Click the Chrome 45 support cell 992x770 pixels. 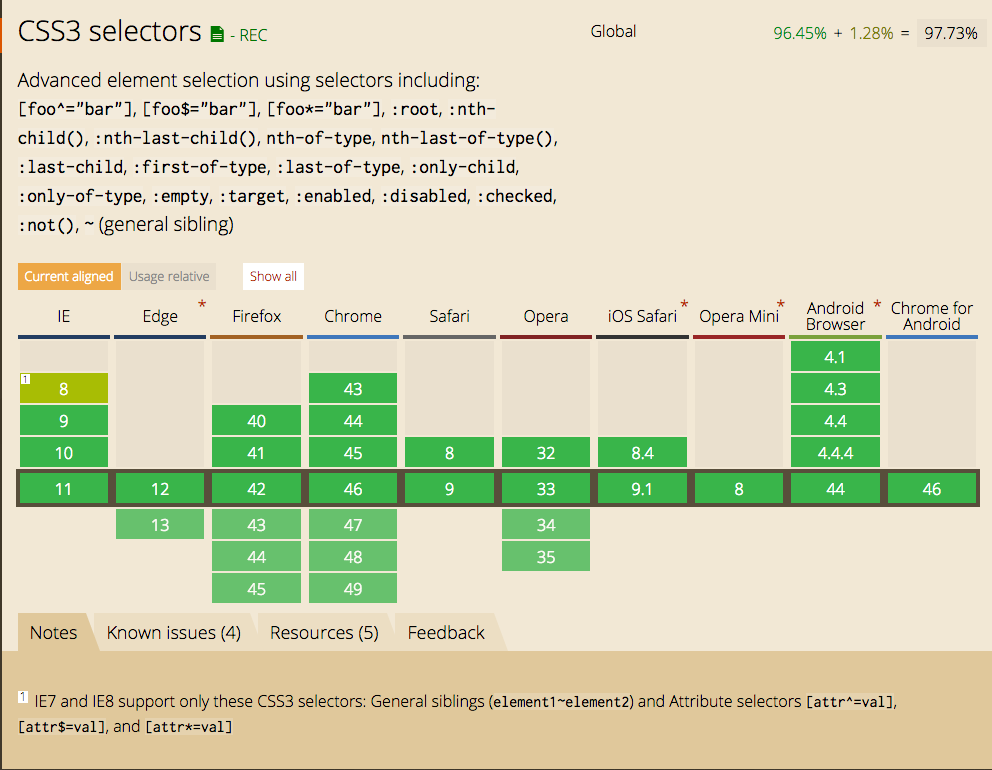pyautogui.click(x=353, y=453)
